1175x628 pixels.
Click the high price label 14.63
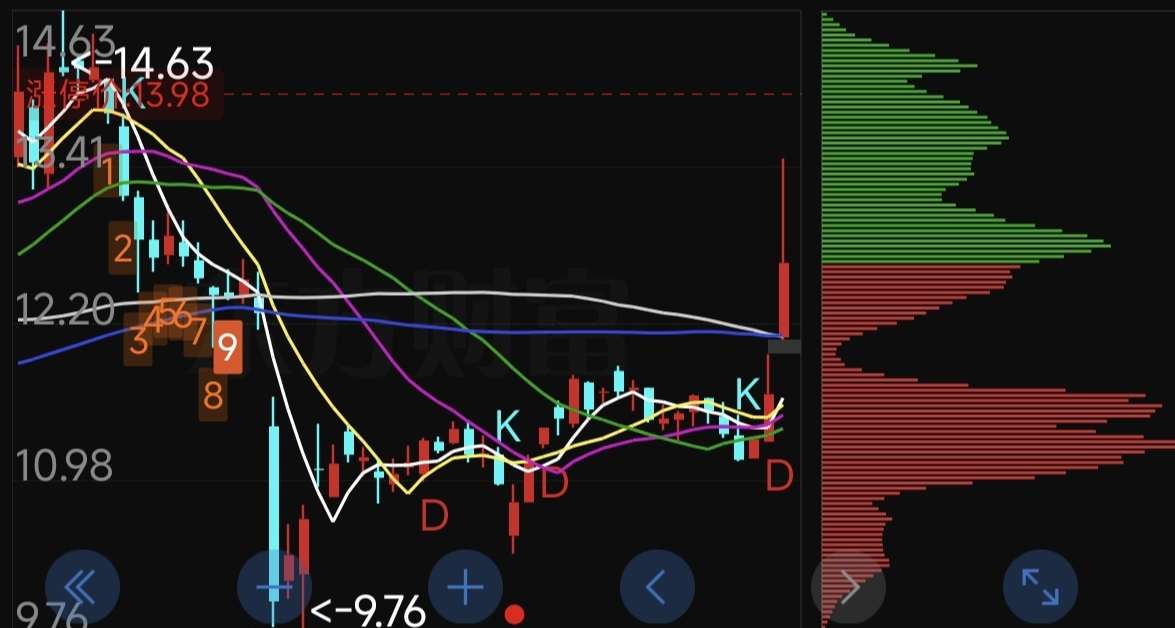(x=143, y=64)
